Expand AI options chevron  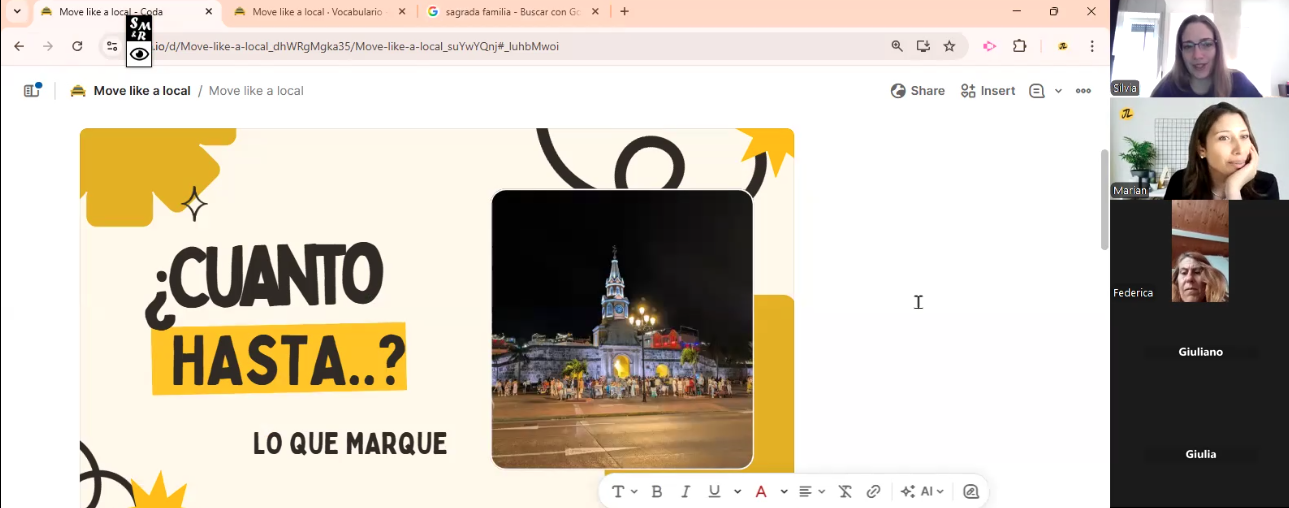coord(941,491)
